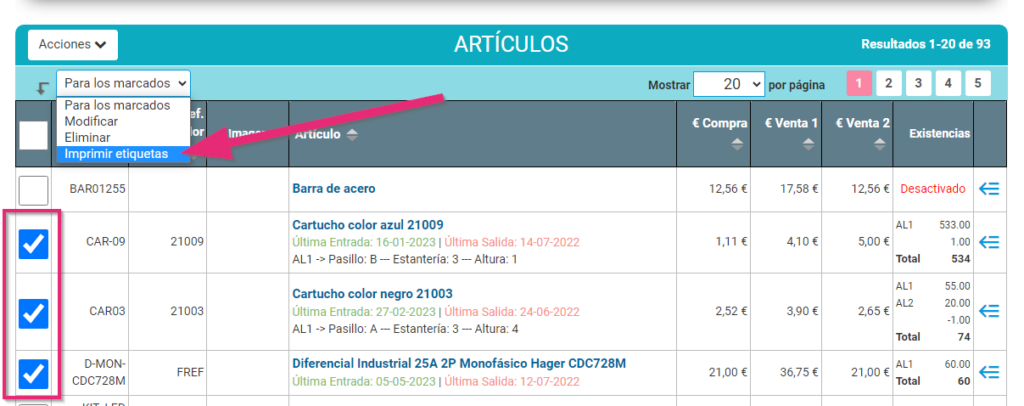The image size is (1024, 406).
Task: Toggle the select-all checkbox in header
Action: click(x=34, y=135)
